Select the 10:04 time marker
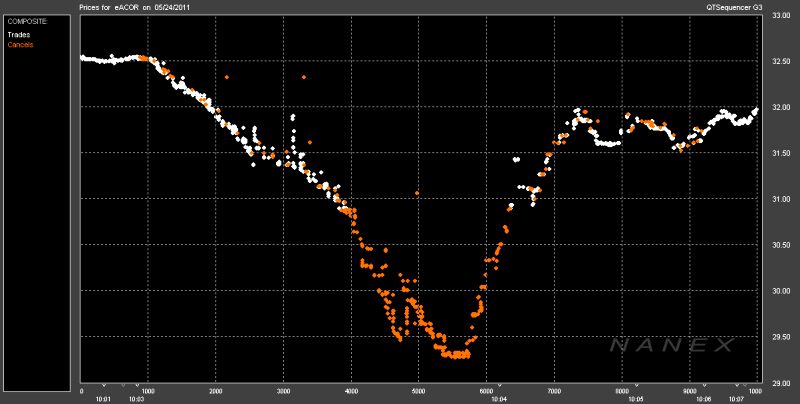800x404 pixels. point(497,399)
